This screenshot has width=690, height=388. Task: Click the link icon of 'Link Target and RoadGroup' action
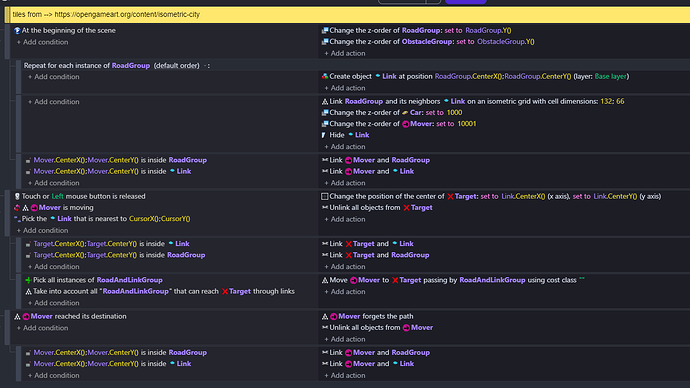pyautogui.click(x=325, y=255)
